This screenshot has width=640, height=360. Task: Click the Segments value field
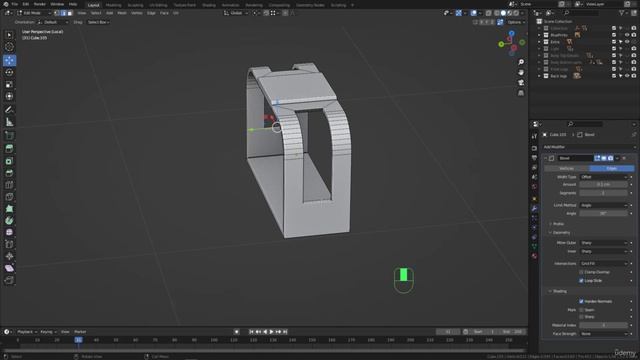tap(604, 193)
